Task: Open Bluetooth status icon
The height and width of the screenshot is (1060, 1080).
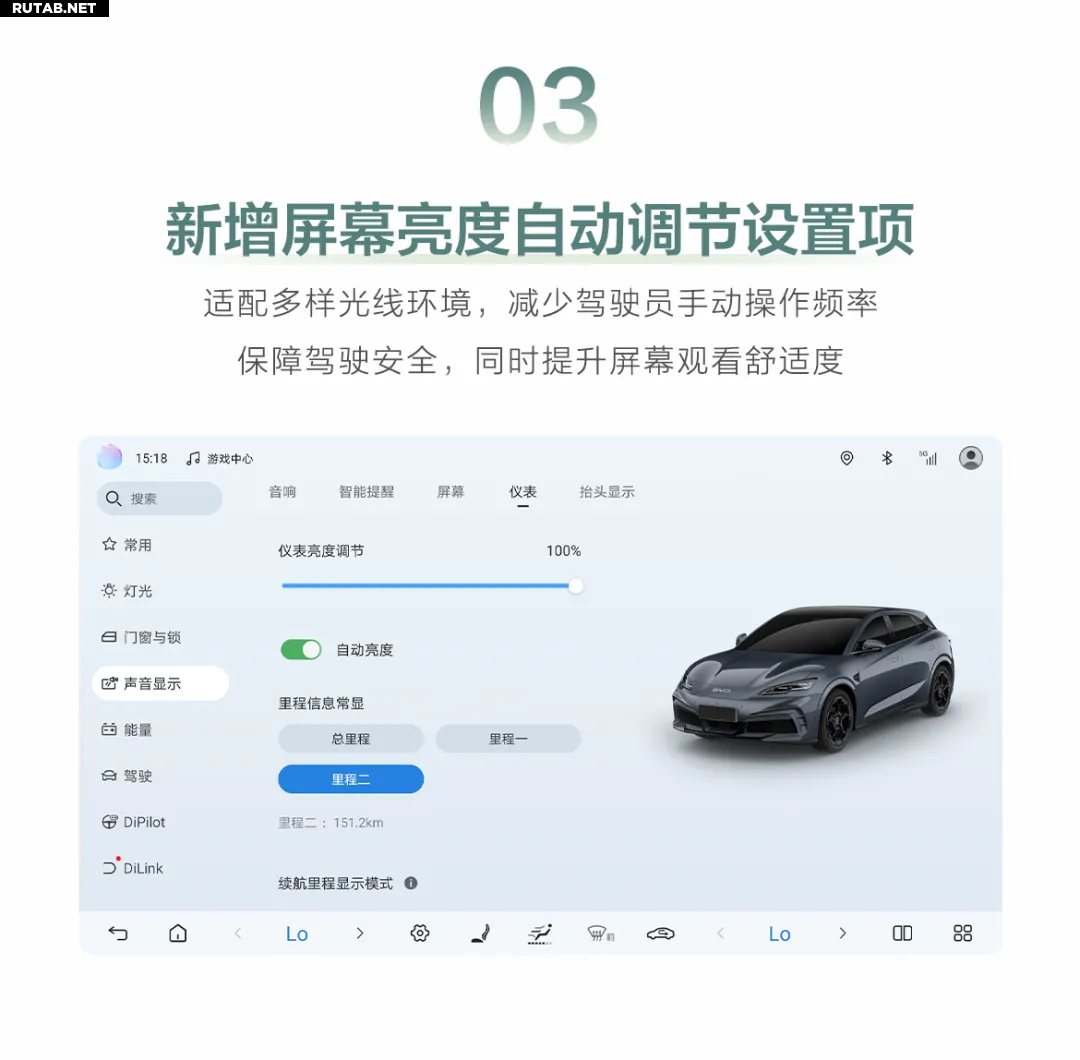Action: pos(887,458)
